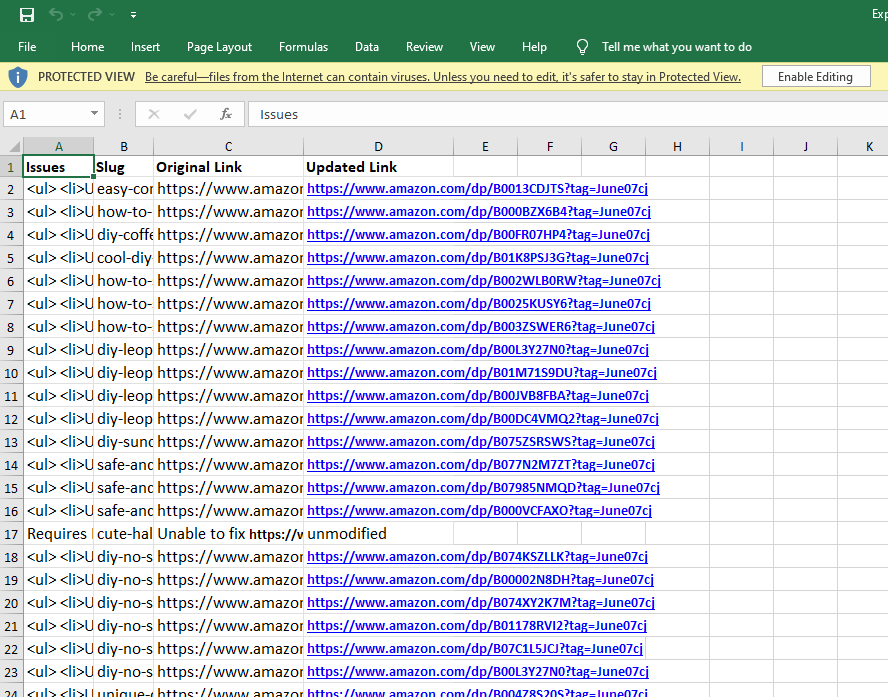888x697 pixels.
Task: Open the B0025KUSY6 Amazon link
Action: [x=479, y=303]
